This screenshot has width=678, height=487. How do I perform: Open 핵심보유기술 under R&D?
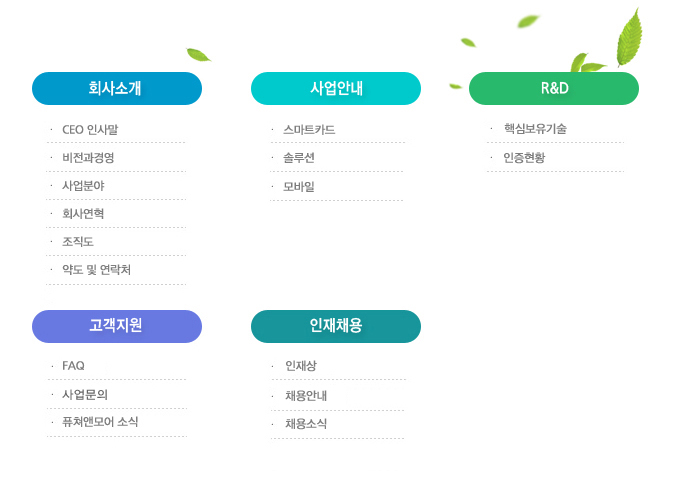click(x=535, y=128)
